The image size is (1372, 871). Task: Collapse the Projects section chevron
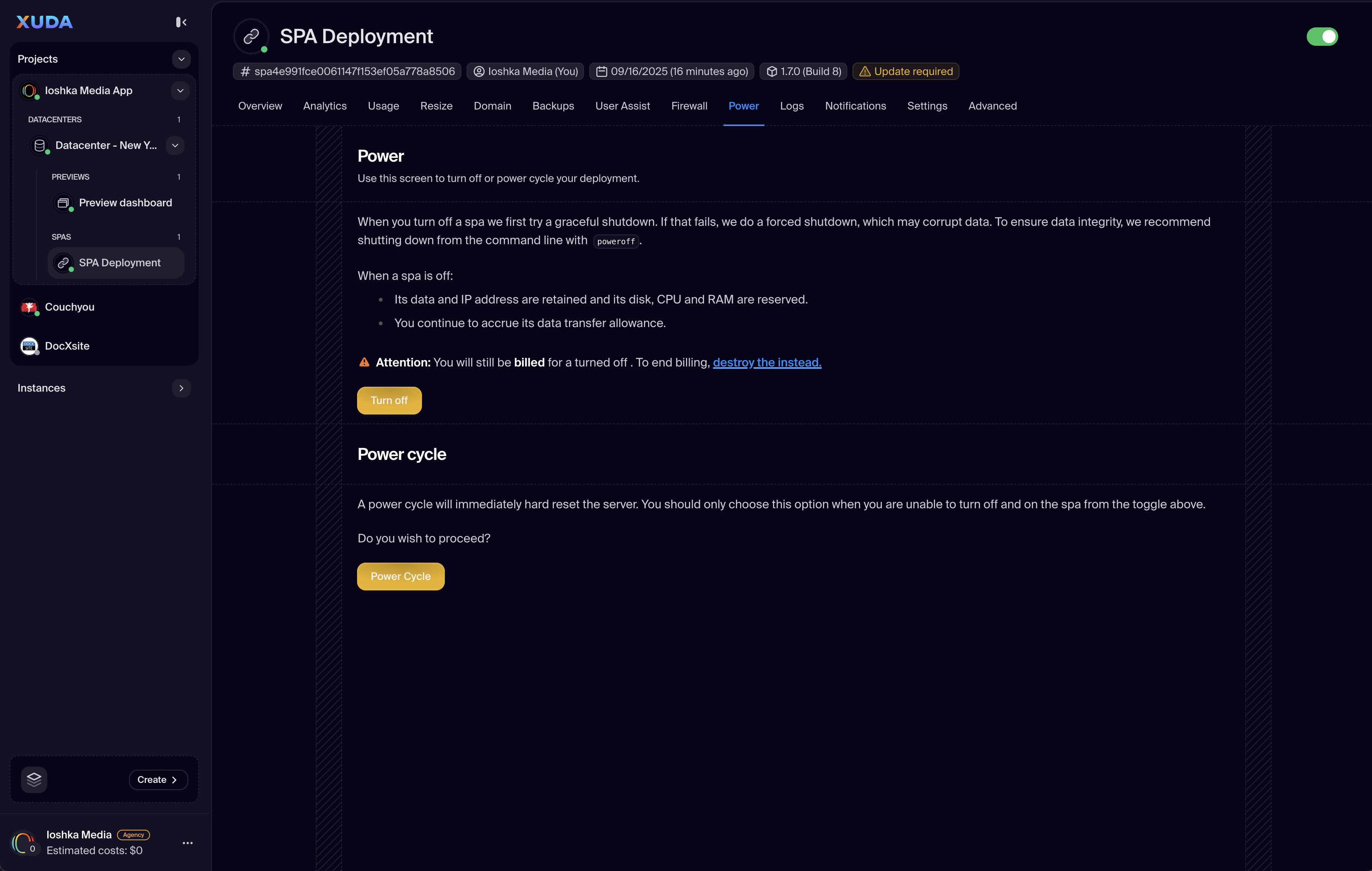tap(181, 59)
